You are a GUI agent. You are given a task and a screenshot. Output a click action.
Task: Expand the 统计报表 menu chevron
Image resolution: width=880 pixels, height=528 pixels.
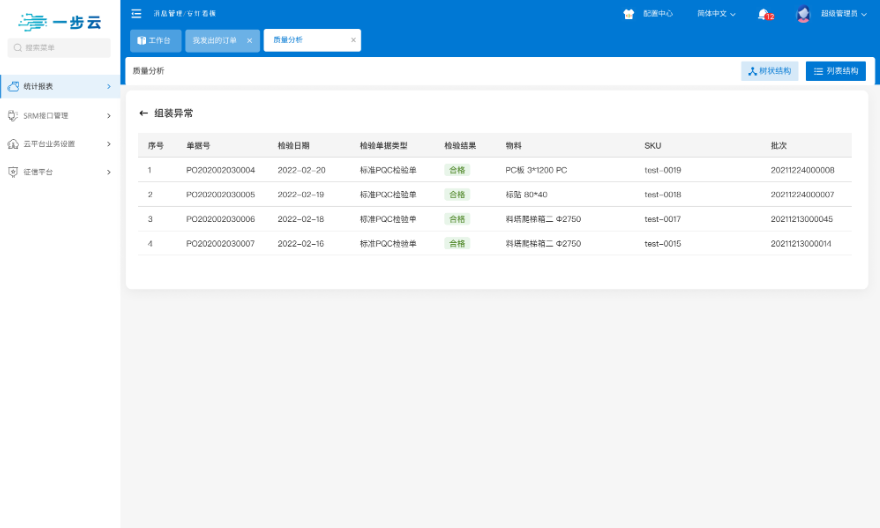tap(108, 87)
